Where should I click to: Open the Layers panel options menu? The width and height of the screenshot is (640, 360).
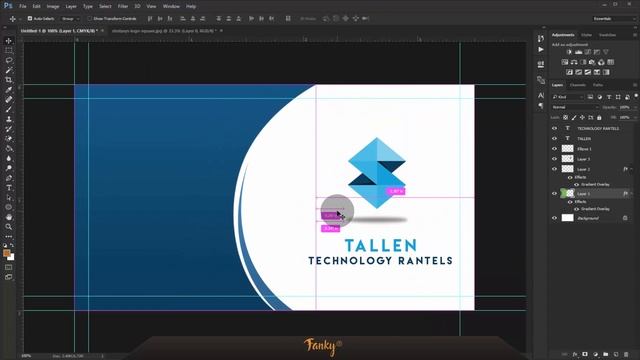tap(634, 85)
